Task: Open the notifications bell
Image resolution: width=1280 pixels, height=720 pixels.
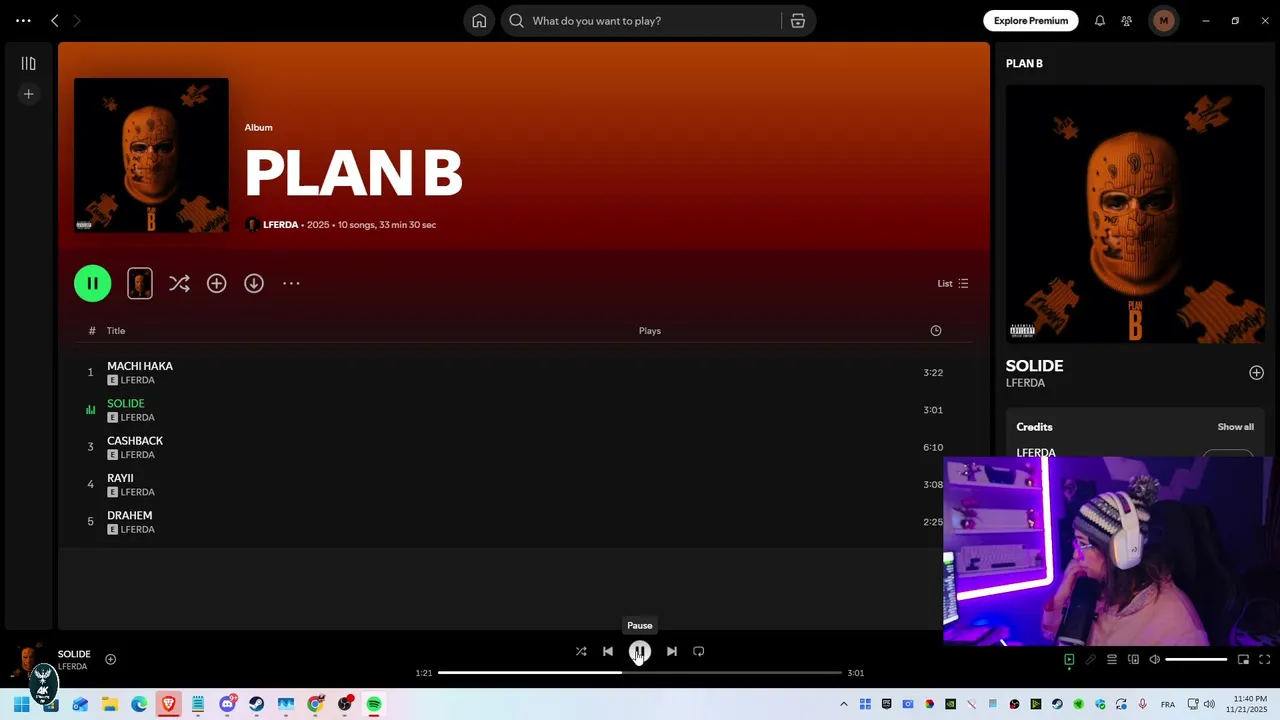Action: pos(1100,20)
